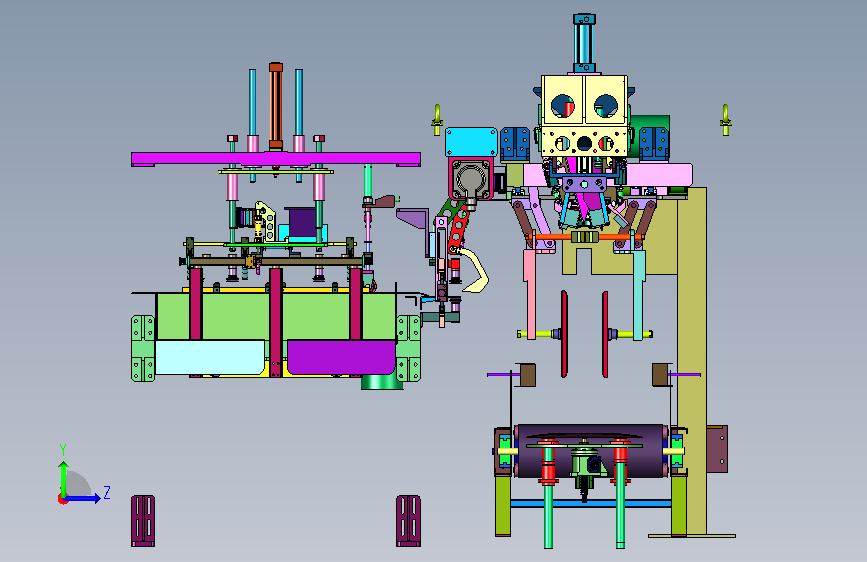Select the blue horizontal crossbar near floor
This screenshot has width=867, height=562.
pyautogui.click(x=591, y=503)
